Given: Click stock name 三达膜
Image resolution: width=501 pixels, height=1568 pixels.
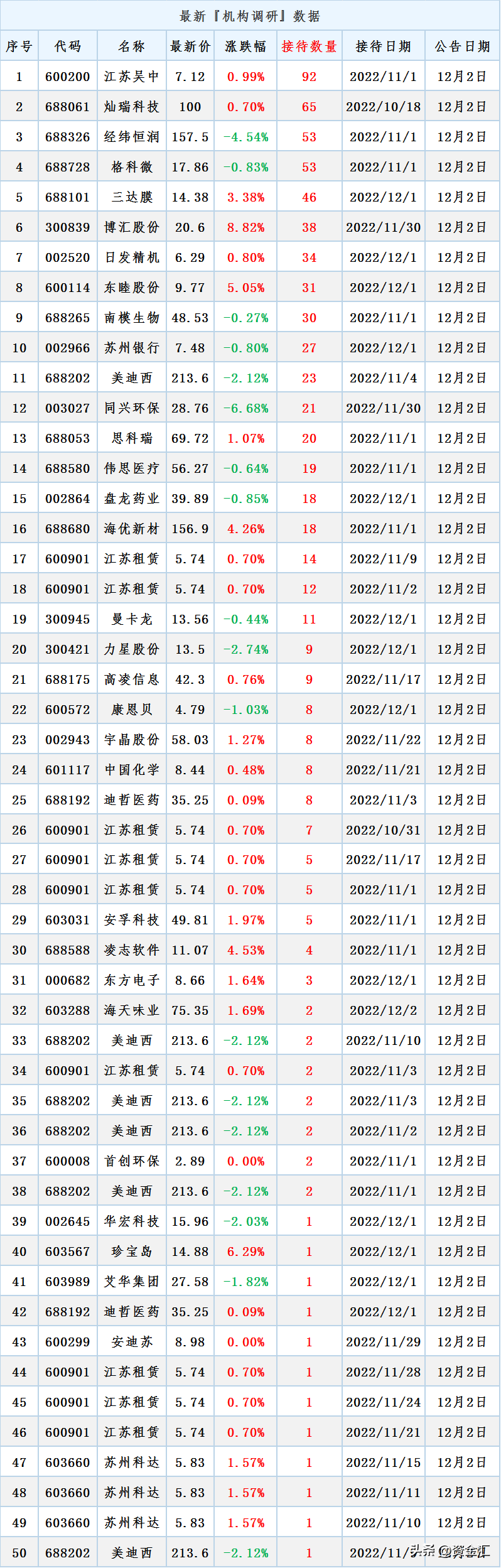Looking at the screenshot, I should [132, 197].
